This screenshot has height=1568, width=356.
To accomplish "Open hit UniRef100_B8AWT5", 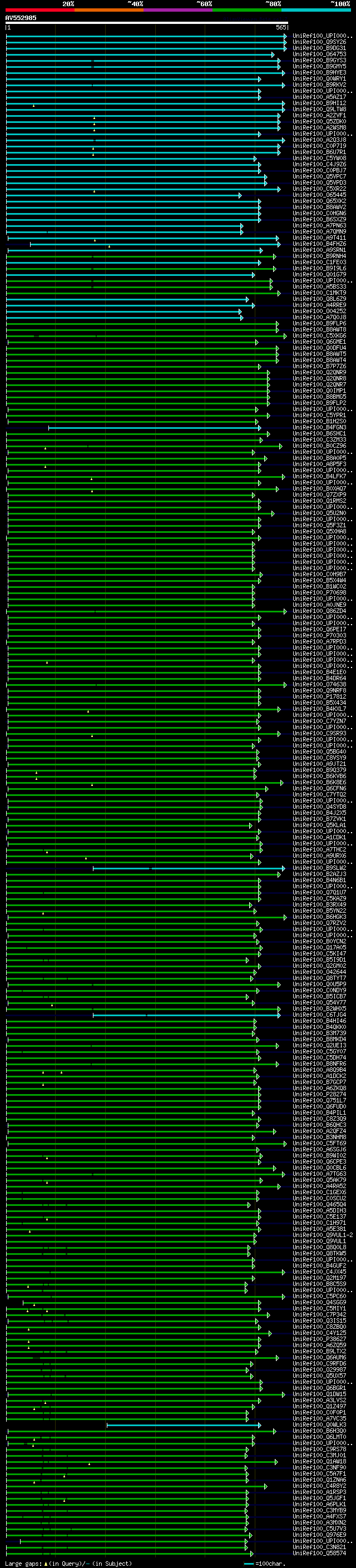I will [x=319, y=354].
